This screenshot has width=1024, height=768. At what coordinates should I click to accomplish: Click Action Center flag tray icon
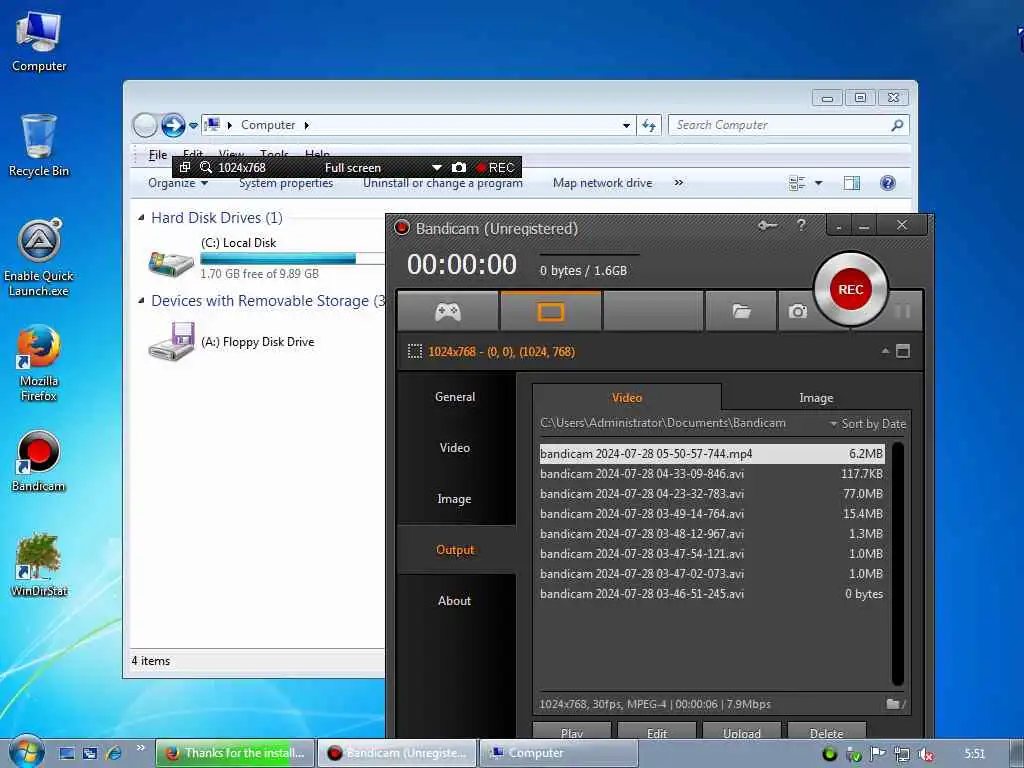tap(878, 754)
